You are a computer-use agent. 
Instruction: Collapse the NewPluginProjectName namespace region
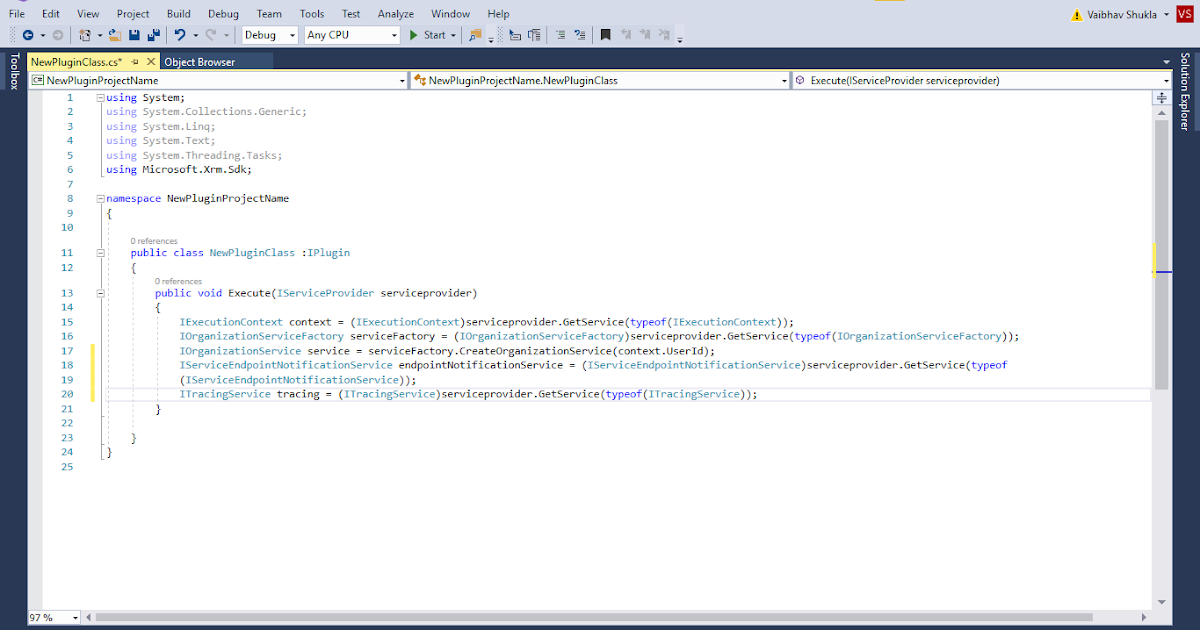click(98, 198)
